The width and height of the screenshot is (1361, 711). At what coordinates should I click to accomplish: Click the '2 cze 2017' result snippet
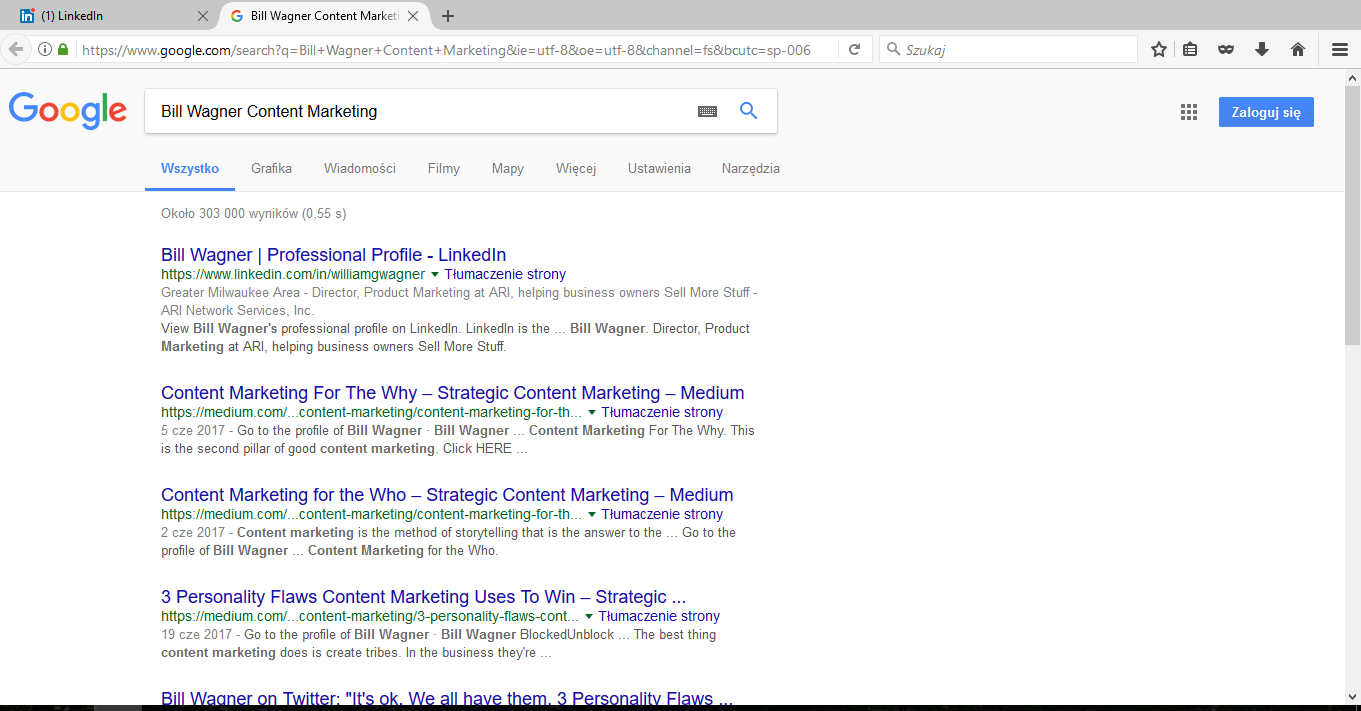click(x=448, y=542)
